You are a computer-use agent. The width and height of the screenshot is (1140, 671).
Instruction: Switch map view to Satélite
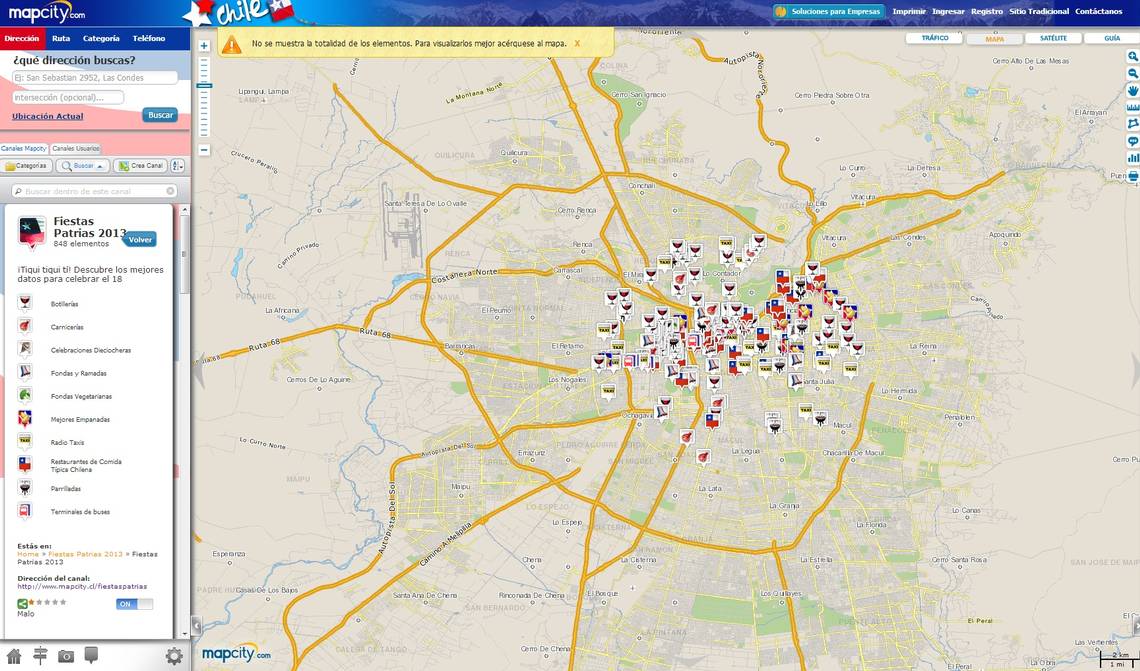point(1053,39)
